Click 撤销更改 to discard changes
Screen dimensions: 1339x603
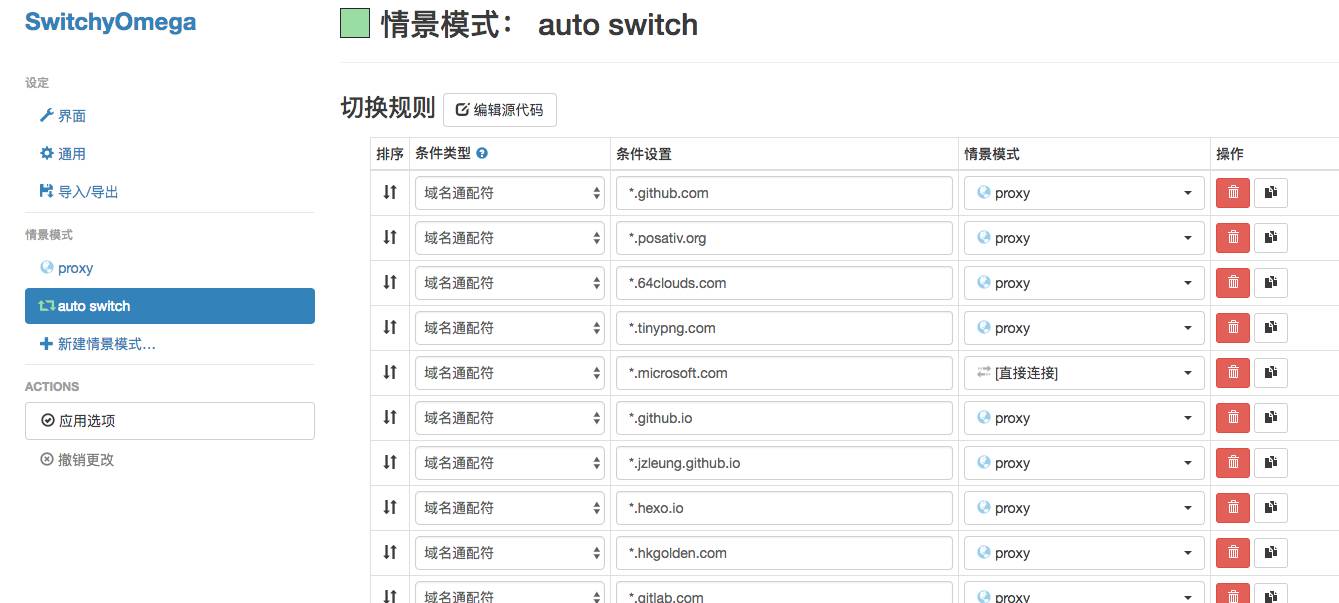coord(77,460)
